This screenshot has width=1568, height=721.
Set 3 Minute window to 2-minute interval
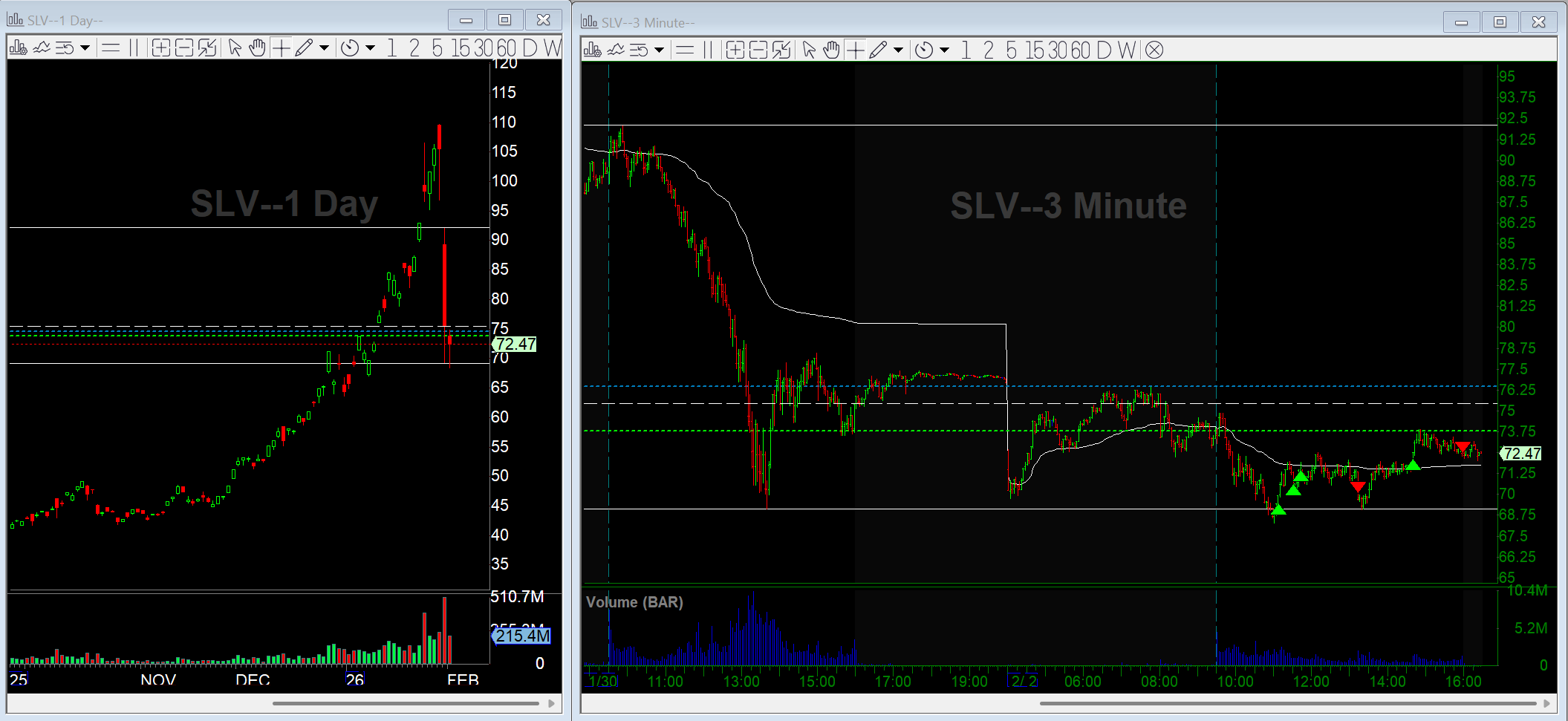tap(988, 50)
